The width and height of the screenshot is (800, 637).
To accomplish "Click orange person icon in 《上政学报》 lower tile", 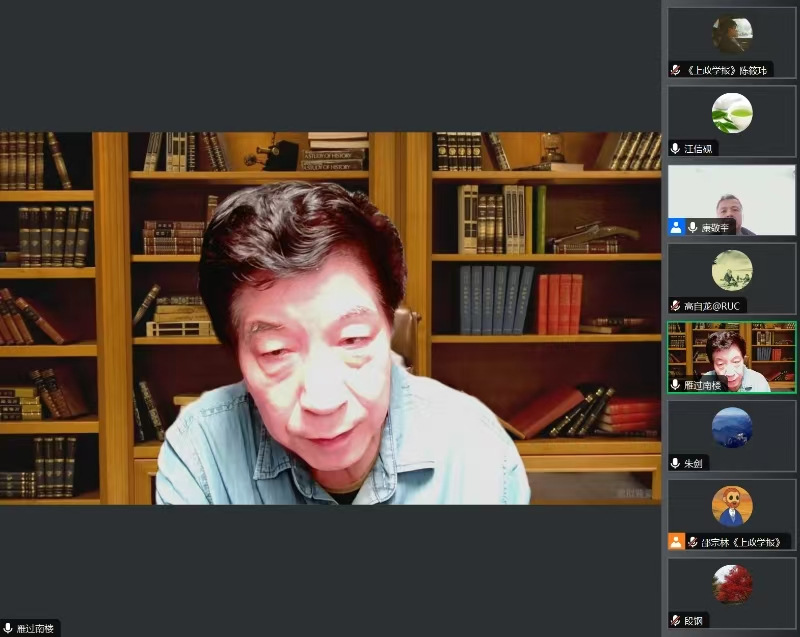I will pyautogui.click(x=676, y=541).
